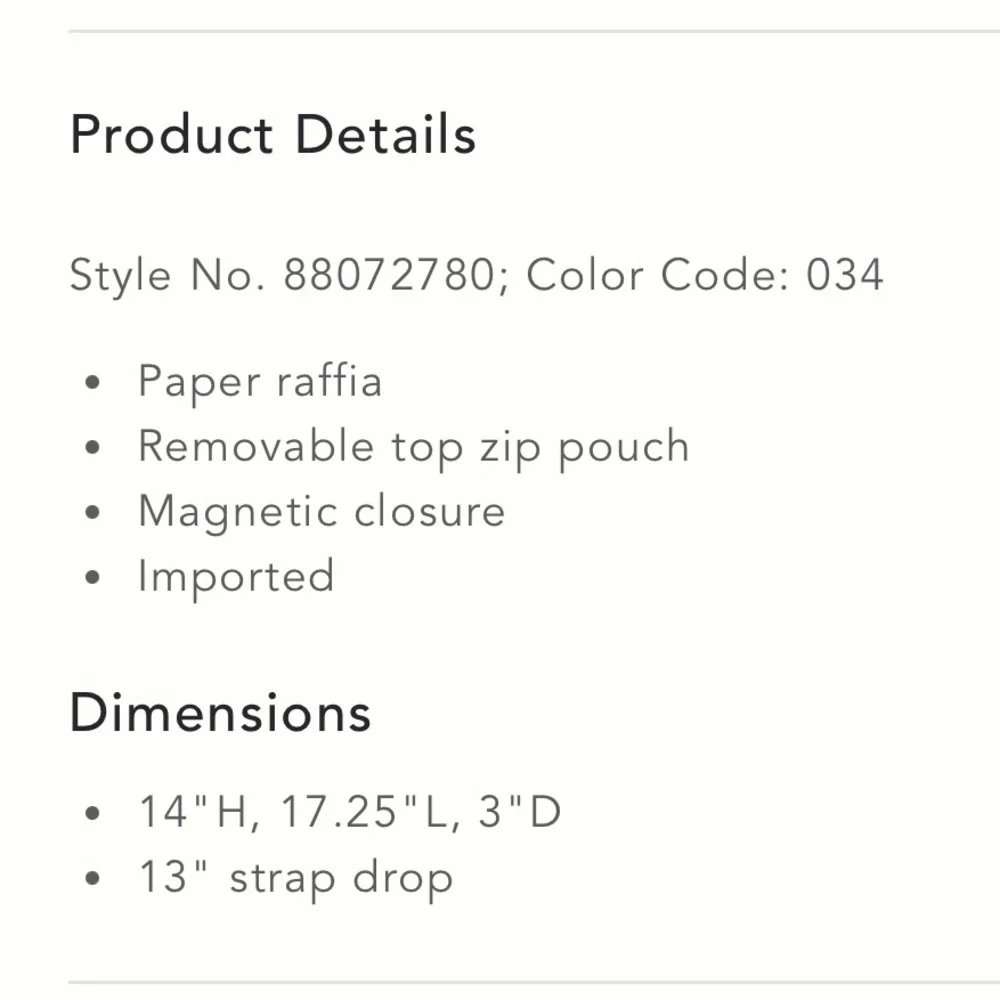Click the 13" strap drop line

(x=296, y=878)
